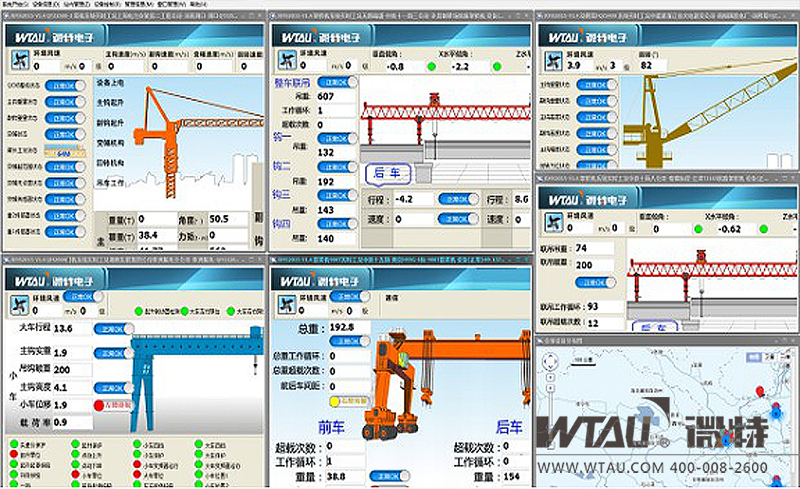Toggle the 钩二 status switch
The width and height of the screenshot is (800, 489).
(x=333, y=167)
